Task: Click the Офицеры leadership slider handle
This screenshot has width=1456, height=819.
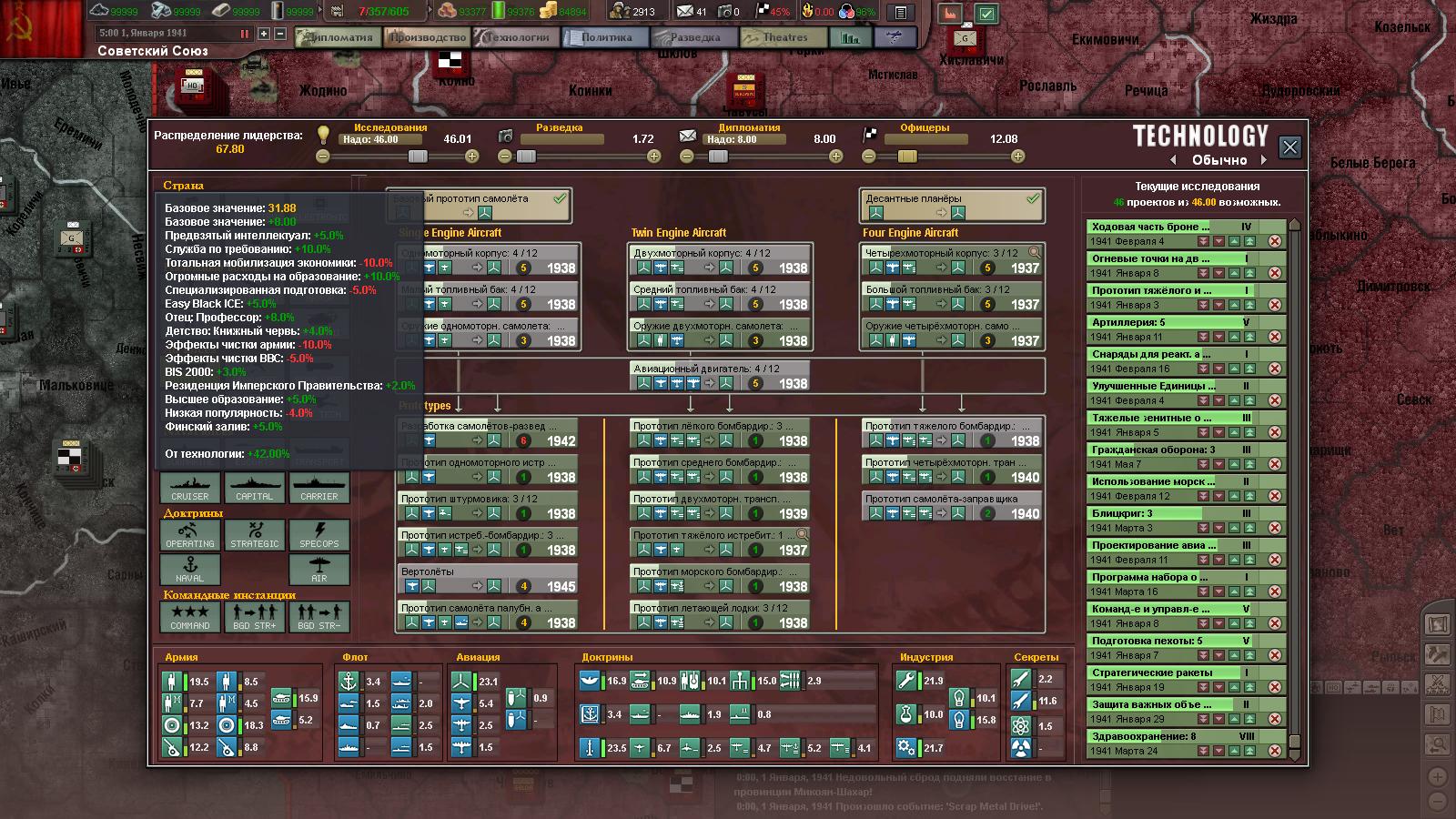Action: click(906, 157)
